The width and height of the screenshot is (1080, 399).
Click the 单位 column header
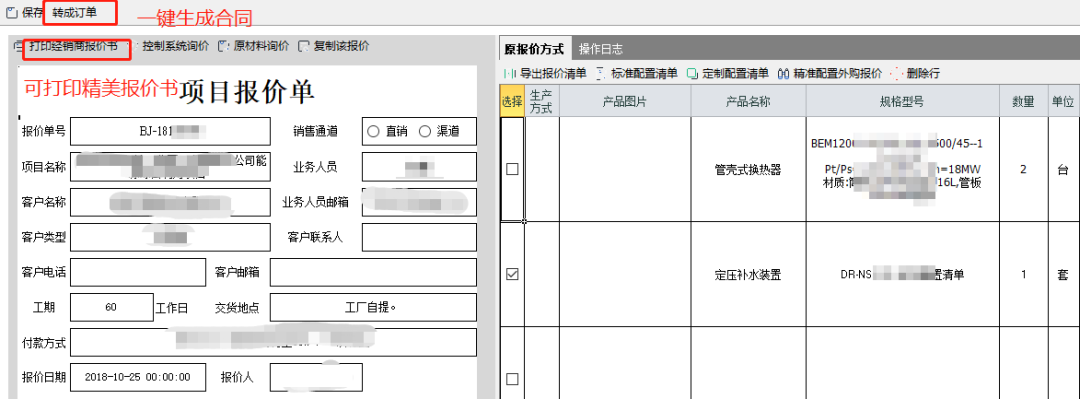point(1063,101)
